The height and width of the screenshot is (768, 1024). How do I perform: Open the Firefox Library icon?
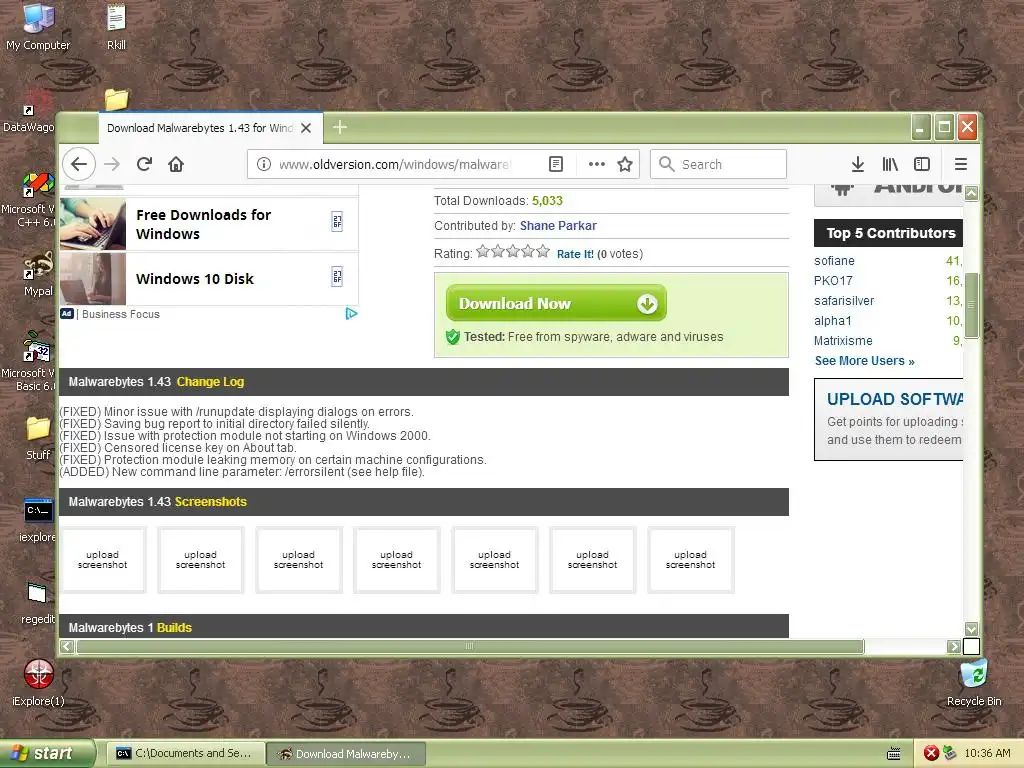[890, 164]
